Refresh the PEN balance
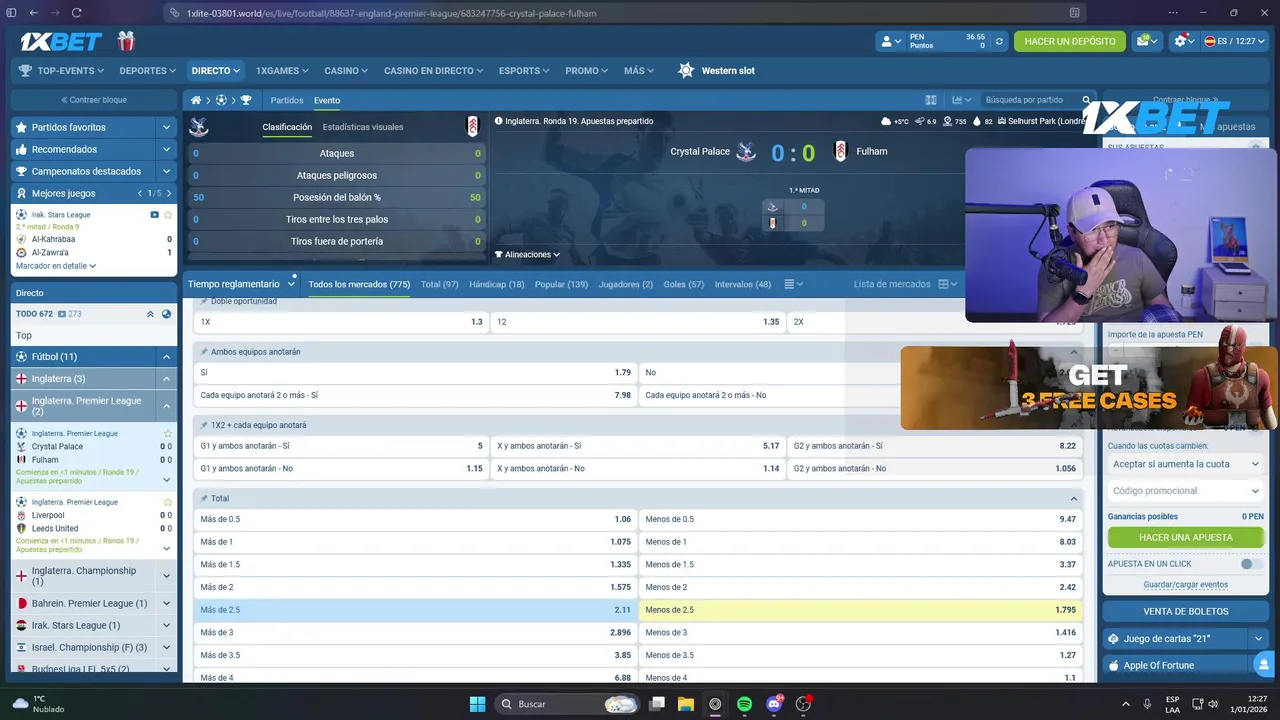This screenshot has height=720, width=1280. pos(998,41)
